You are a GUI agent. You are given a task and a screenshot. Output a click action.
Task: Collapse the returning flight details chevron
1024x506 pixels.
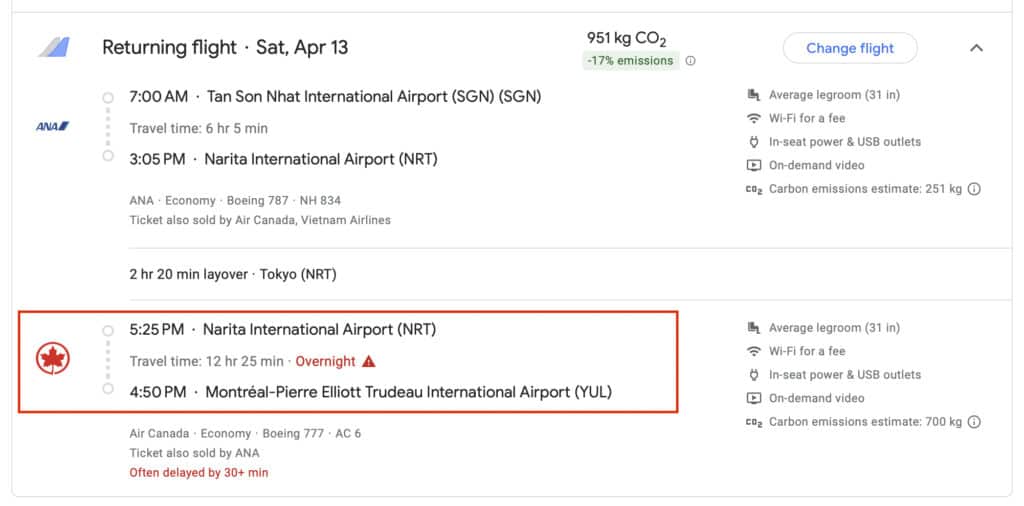pyautogui.click(x=977, y=48)
